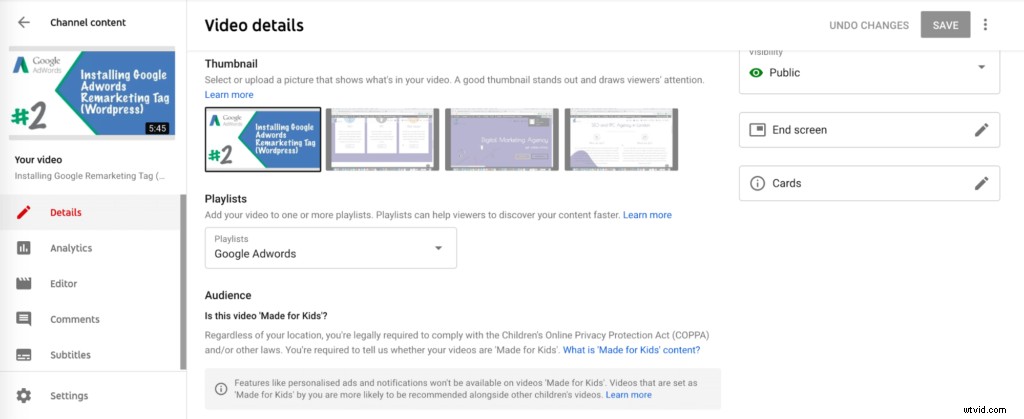Screen dimensions: 1024x419
Task: Open the Subtitles section
Action: tap(90, 355)
